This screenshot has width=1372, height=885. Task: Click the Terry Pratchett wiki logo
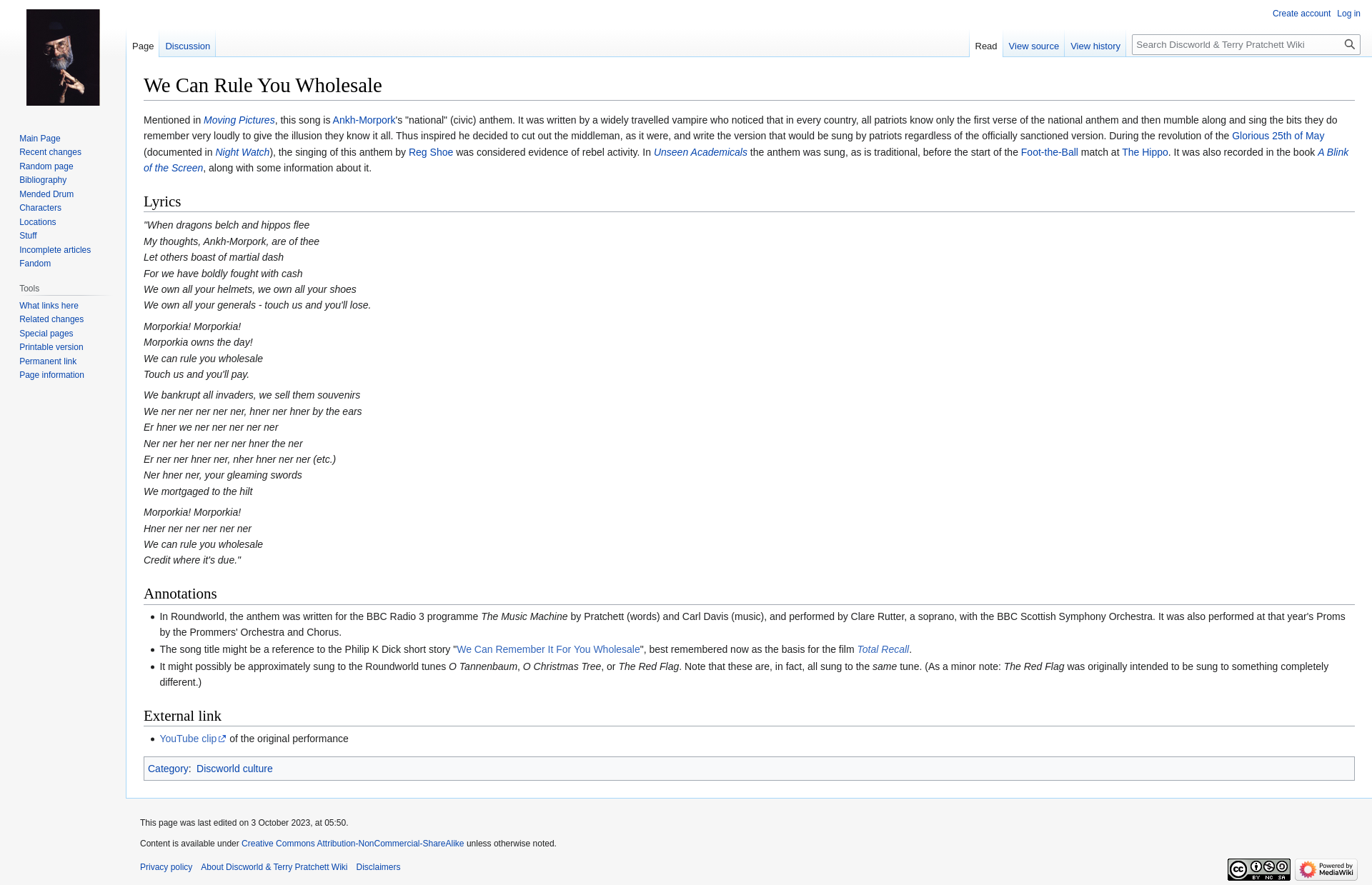point(63,57)
